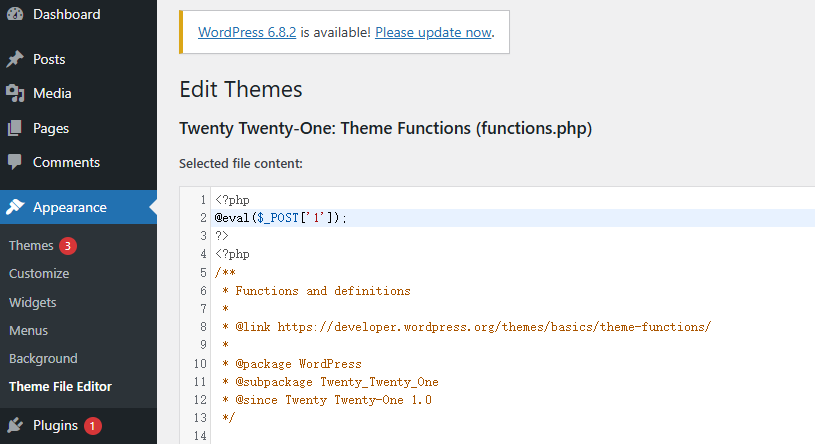The image size is (815, 444).
Task: Go to Themes submenu
Action: tap(31, 245)
